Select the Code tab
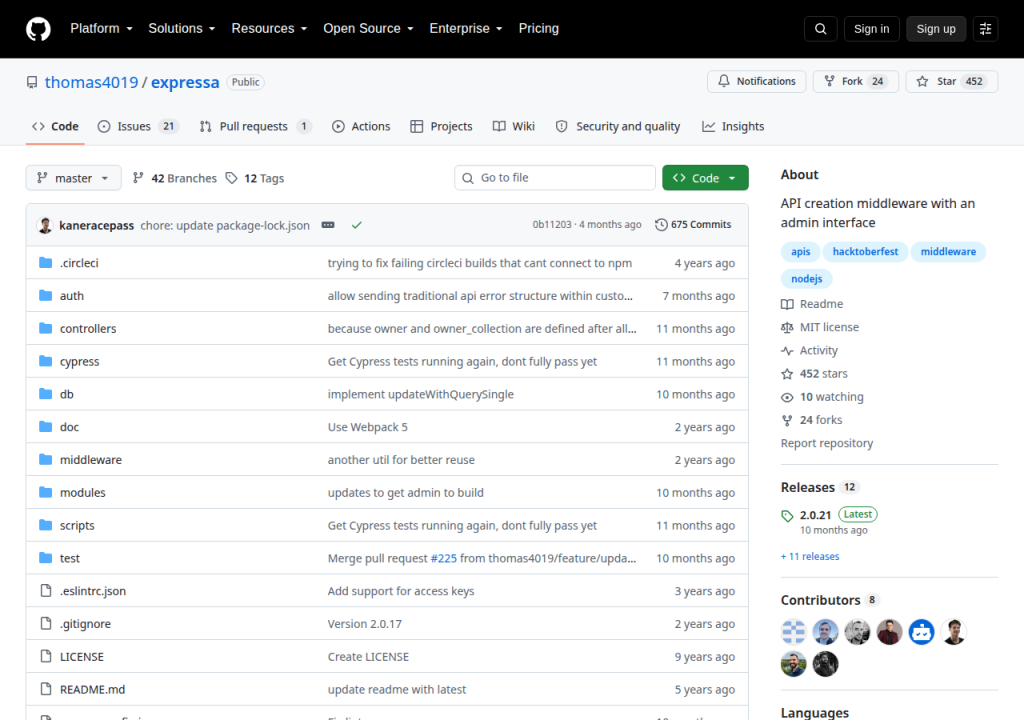 coord(56,127)
